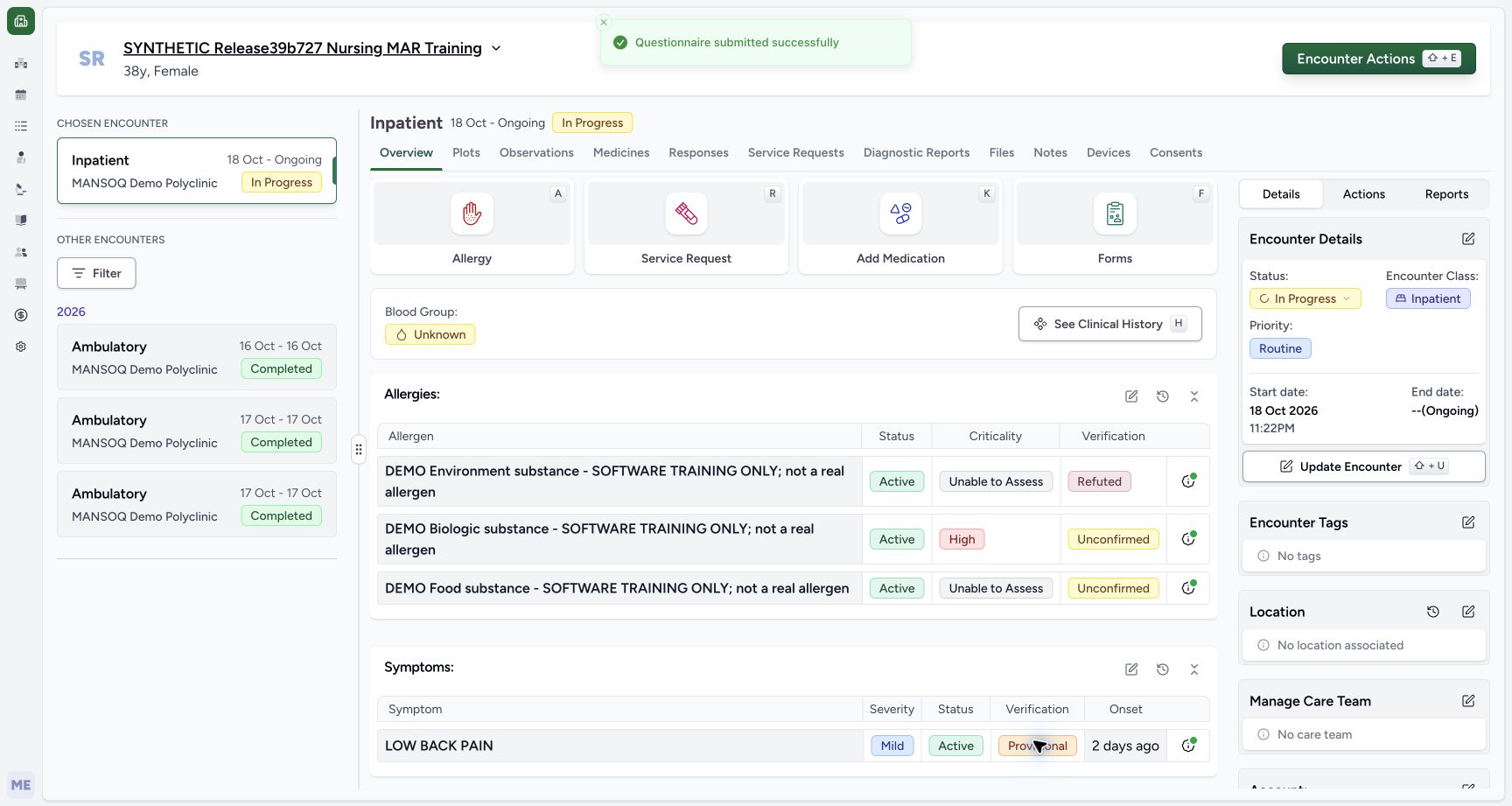Edit the Symptoms section
This screenshot has height=806, width=1512.
(x=1131, y=669)
